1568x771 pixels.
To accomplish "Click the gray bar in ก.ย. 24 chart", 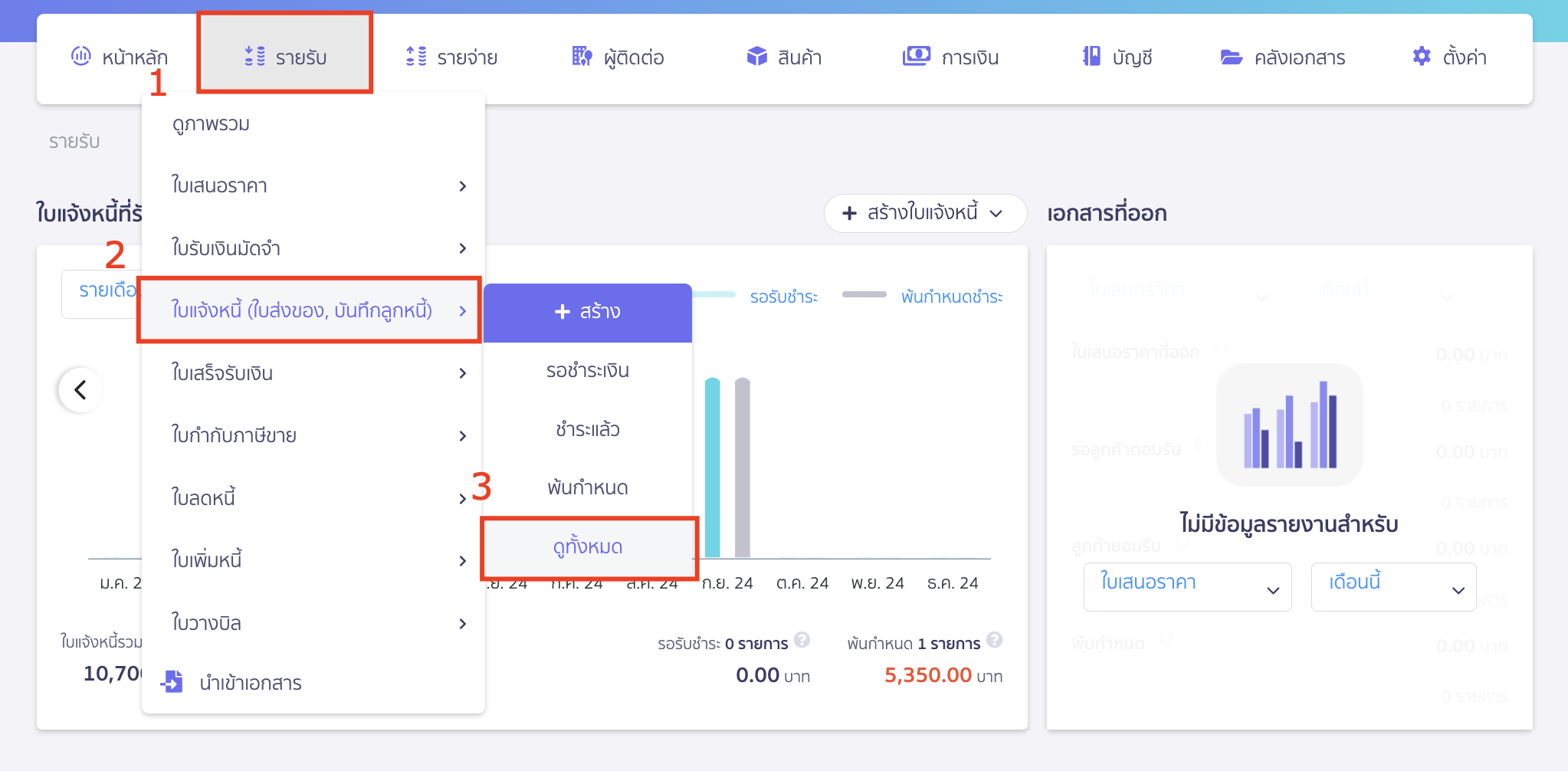I will click(x=743, y=468).
